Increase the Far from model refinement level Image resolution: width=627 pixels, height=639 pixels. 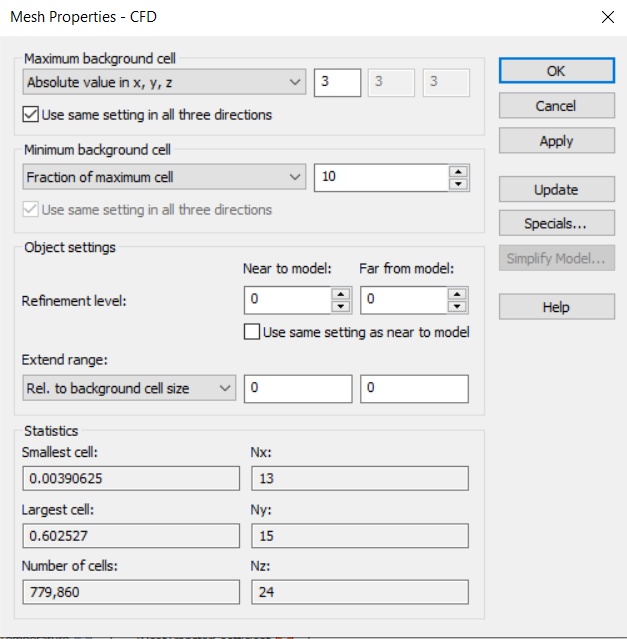[x=458, y=294]
